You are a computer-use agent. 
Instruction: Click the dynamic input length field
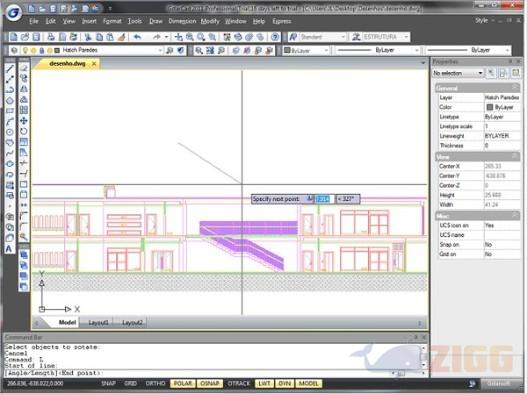[x=323, y=199]
